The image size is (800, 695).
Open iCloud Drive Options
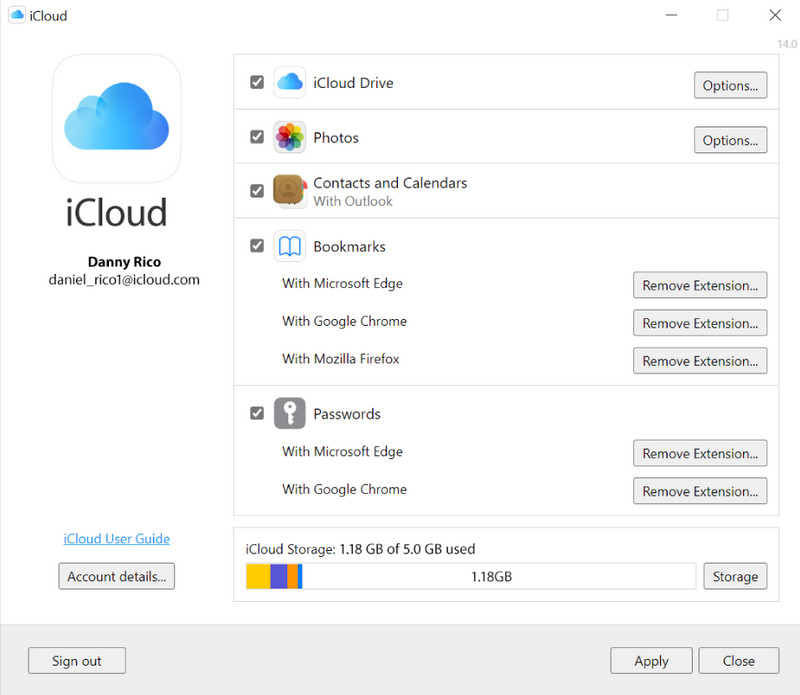click(730, 85)
